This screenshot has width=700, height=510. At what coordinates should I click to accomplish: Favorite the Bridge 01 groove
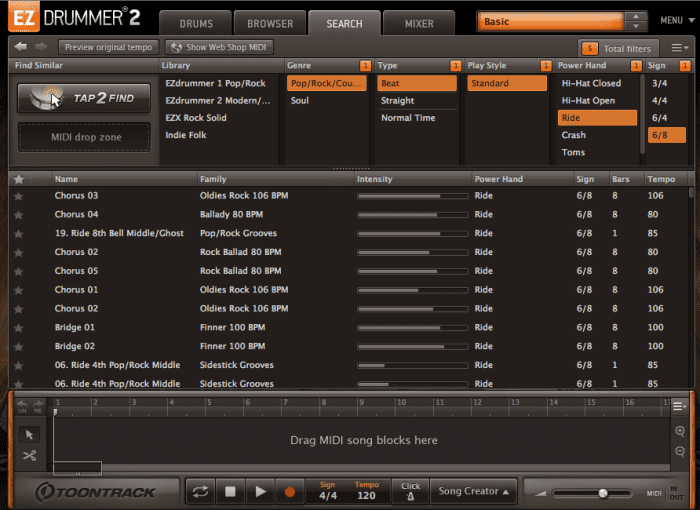pyautogui.click(x=19, y=328)
